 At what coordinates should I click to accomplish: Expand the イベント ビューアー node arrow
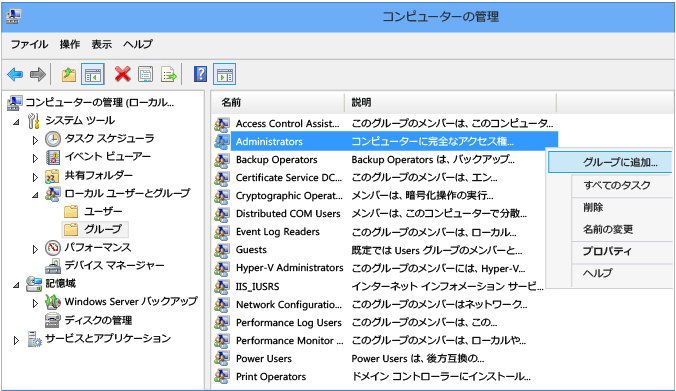[35, 158]
